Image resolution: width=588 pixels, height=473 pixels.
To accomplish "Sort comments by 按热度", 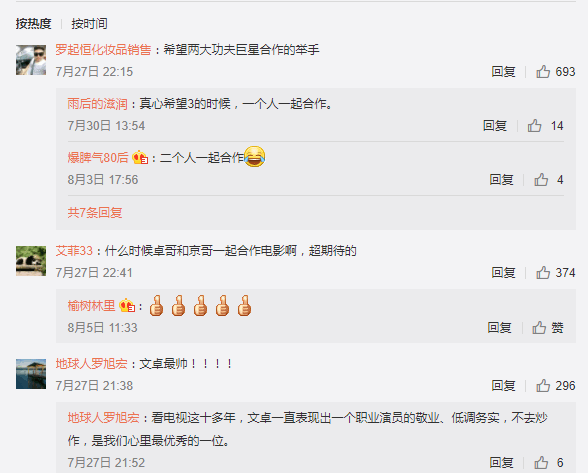I will click(x=33, y=24).
